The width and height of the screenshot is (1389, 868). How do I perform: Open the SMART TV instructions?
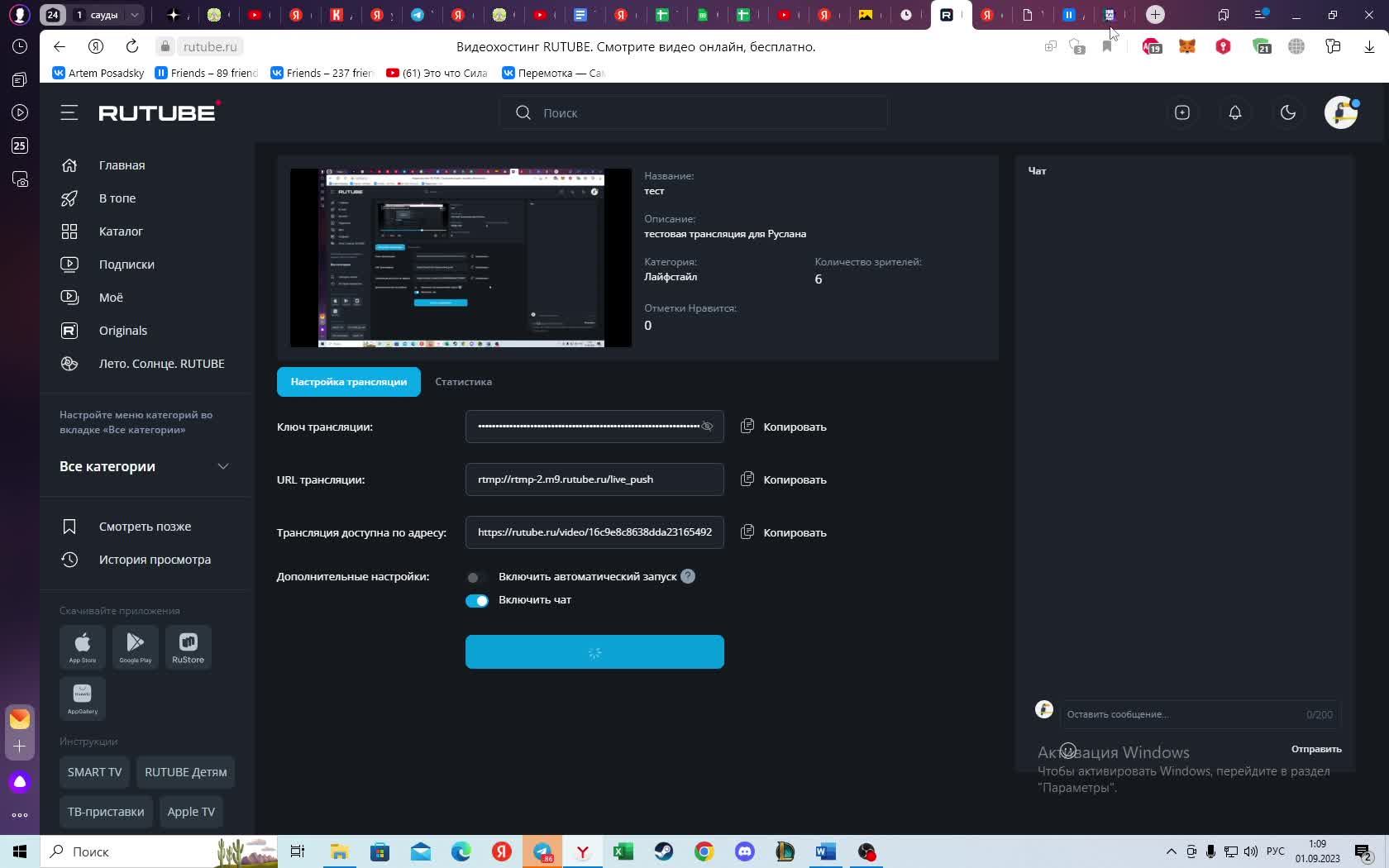[94, 772]
